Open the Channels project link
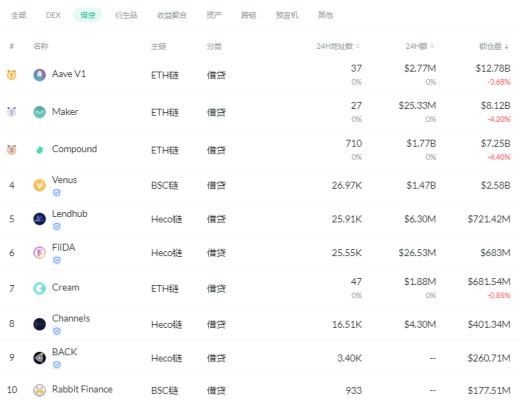 coord(71,318)
